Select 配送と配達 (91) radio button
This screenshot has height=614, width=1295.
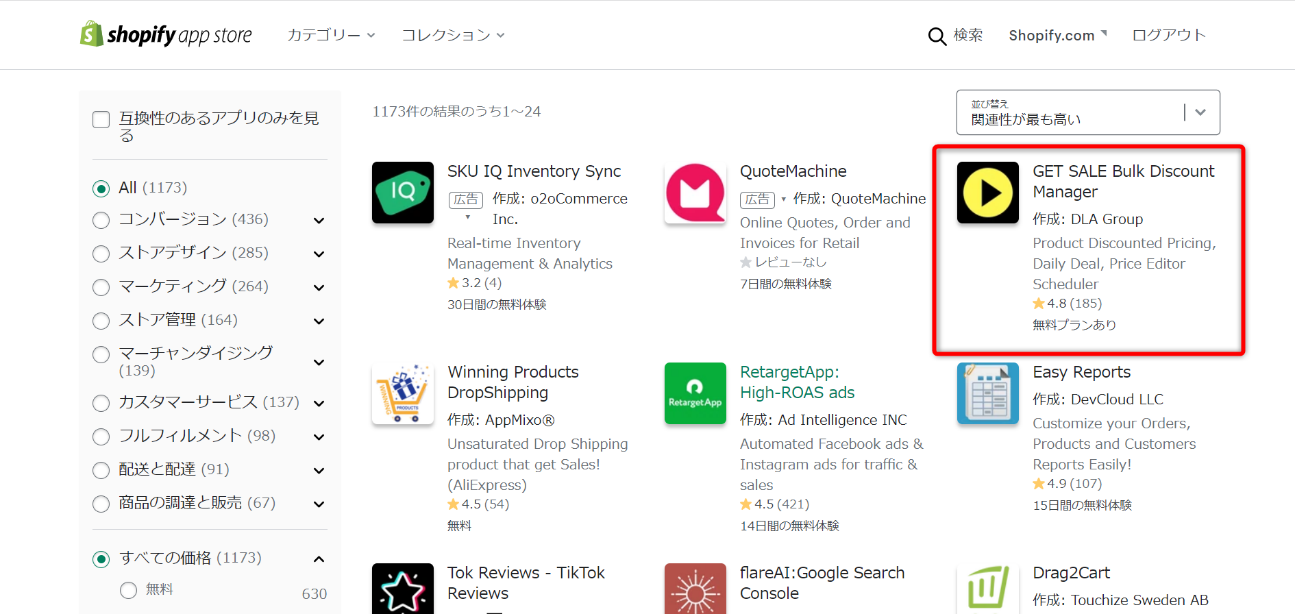(x=101, y=470)
